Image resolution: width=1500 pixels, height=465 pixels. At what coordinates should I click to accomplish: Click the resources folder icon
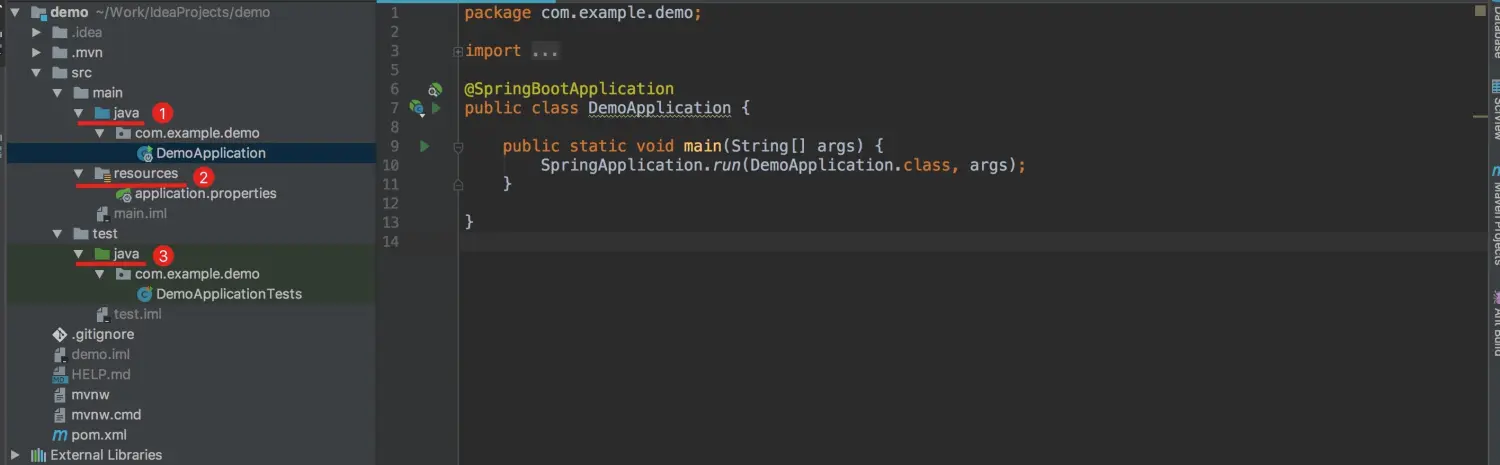coord(101,173)
